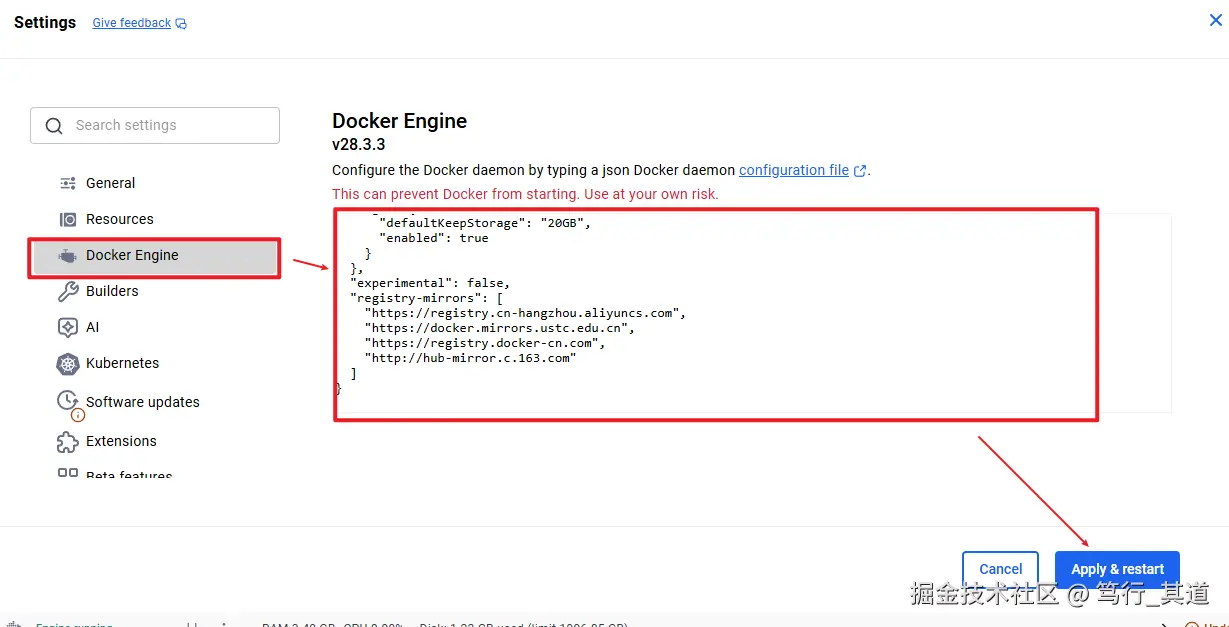Open the General settings section
Viewport: 1229px width, 627px height.
[x=110, y=183]
